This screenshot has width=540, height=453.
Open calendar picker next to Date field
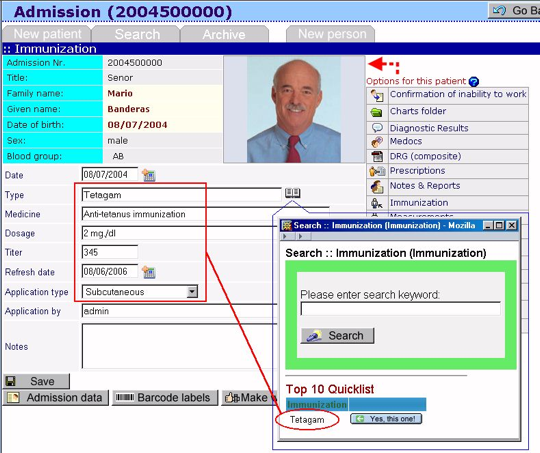(149, 175)
